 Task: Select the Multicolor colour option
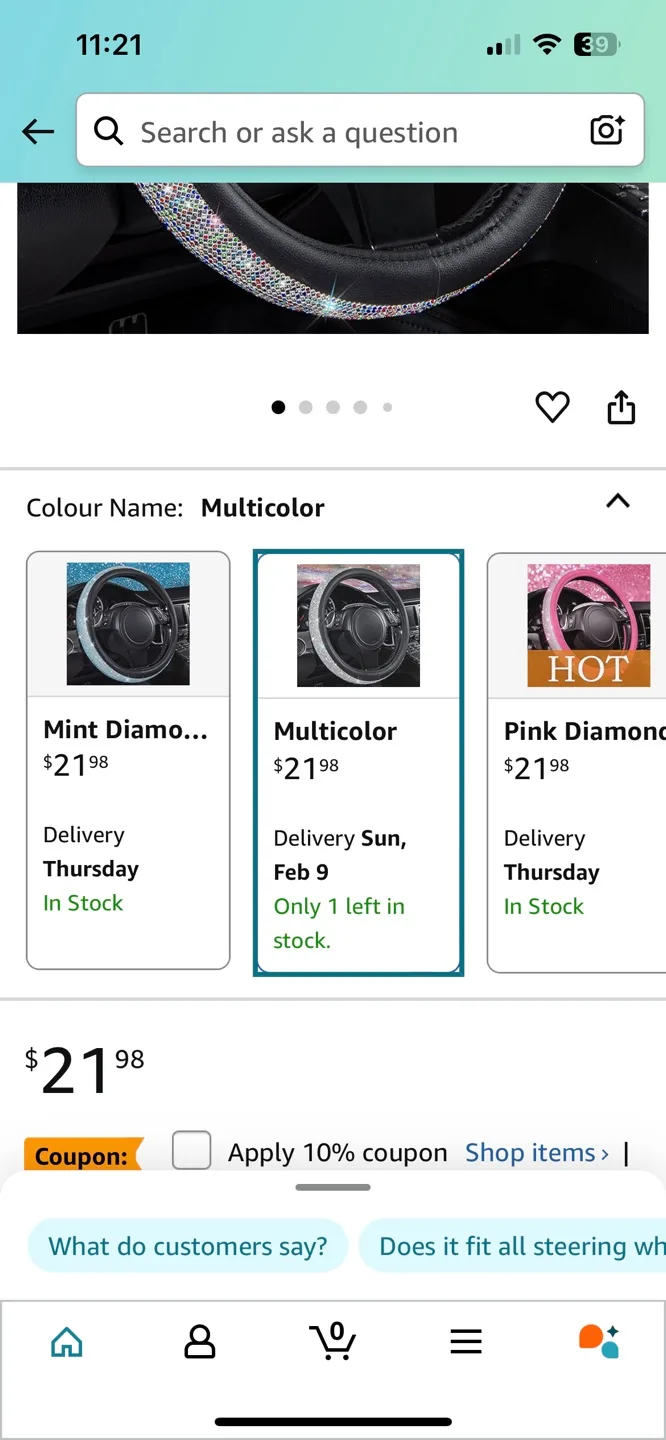click(358, 762)
